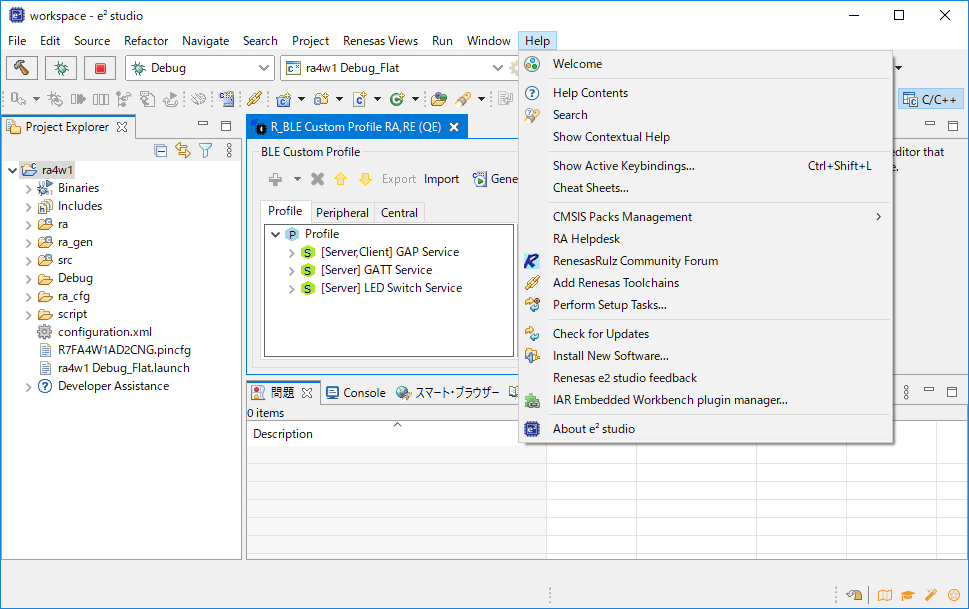Launch with the green bug Debug button
The image size is (969, 609).
pyautogui.click(x=61, y=68)
